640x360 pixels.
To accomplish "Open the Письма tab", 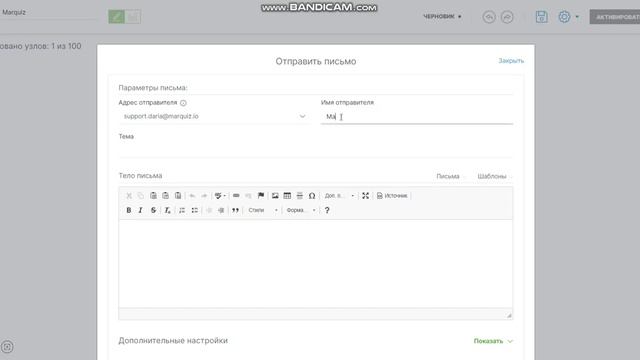I will [448, 176].
